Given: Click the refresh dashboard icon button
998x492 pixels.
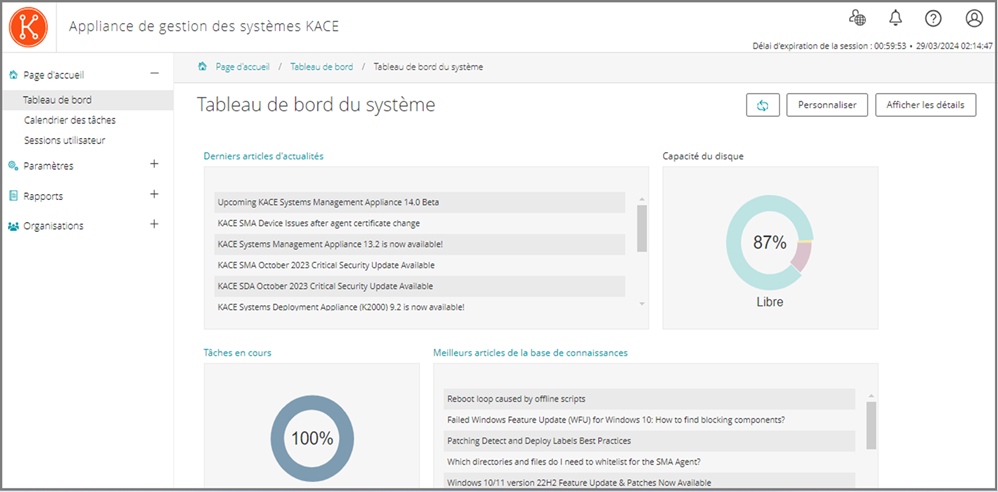Looking at the screenshot, I should [763, 105].
